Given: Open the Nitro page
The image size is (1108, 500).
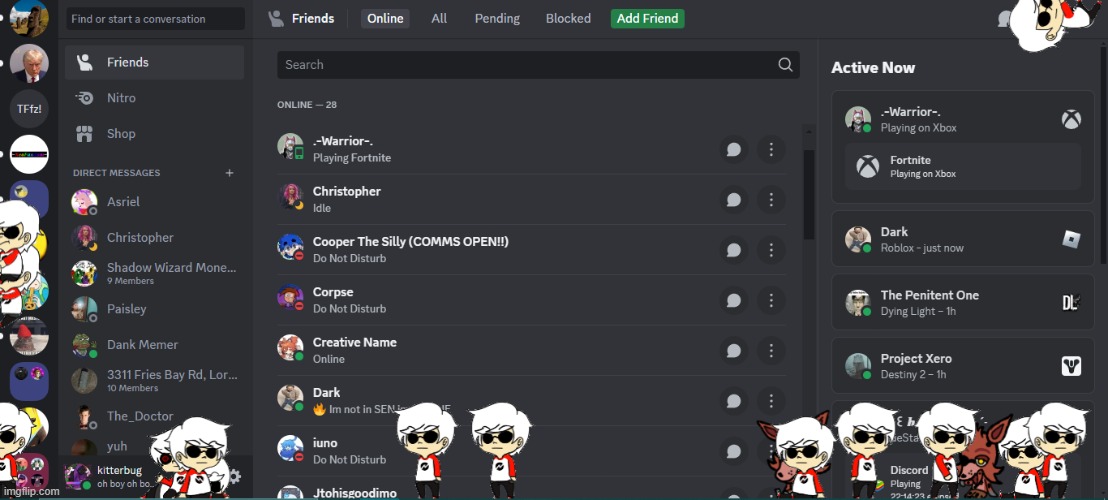Looking at the screenshot, I should click(154, 98).
